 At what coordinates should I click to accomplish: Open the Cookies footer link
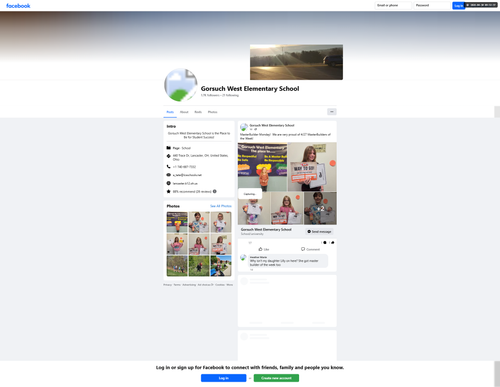(220, 285)
